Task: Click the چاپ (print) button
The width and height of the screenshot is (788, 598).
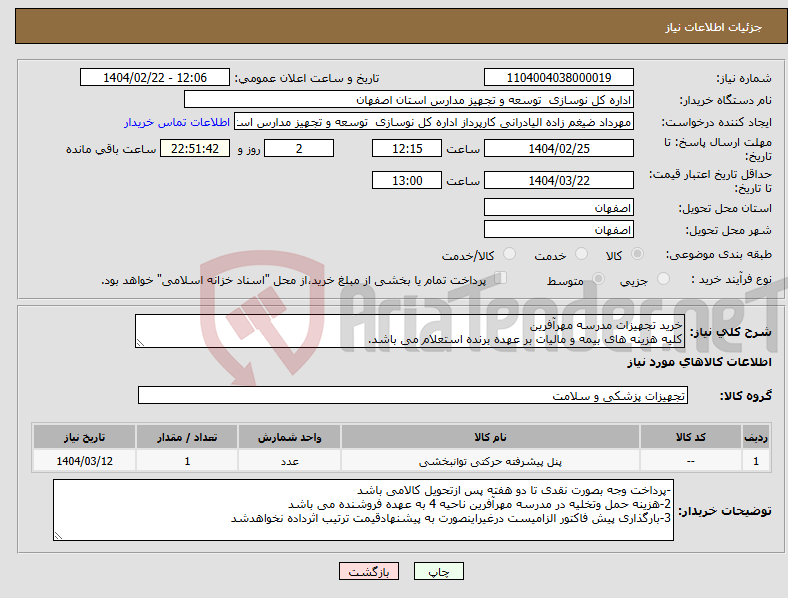Action: click(438, 571)
